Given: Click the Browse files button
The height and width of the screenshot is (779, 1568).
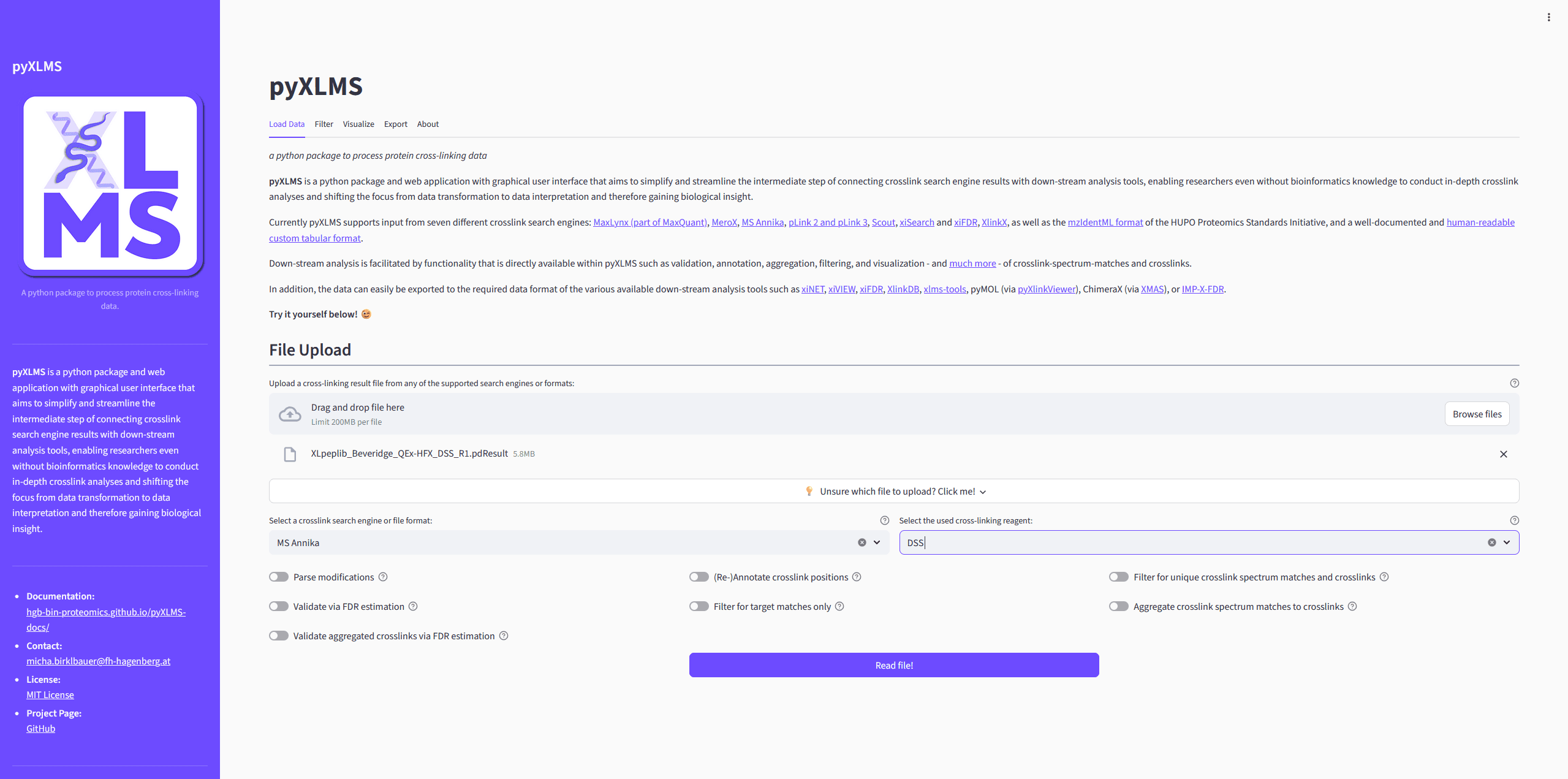Looking at the screenshot, I should pyautogui.click(x=1477, y=414).
